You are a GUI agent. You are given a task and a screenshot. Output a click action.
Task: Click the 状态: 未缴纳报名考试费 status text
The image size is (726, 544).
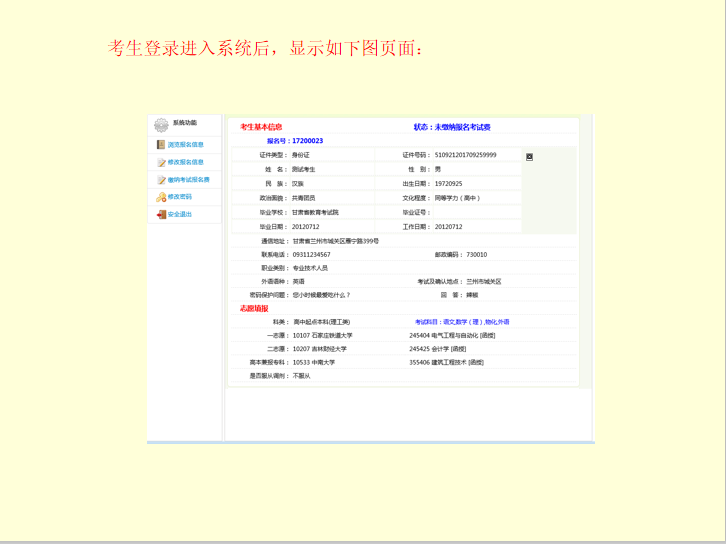(x=452, y=127)
